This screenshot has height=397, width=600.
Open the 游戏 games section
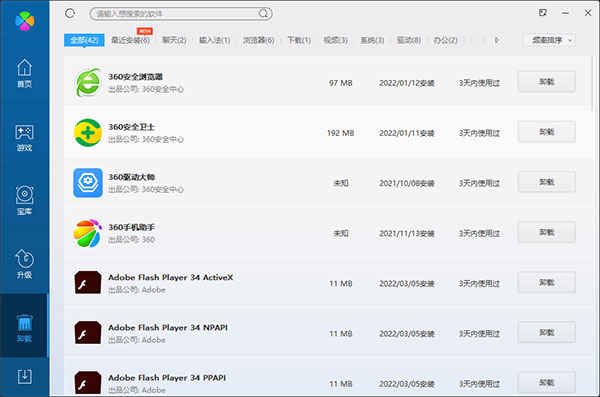tap(24, 138)
